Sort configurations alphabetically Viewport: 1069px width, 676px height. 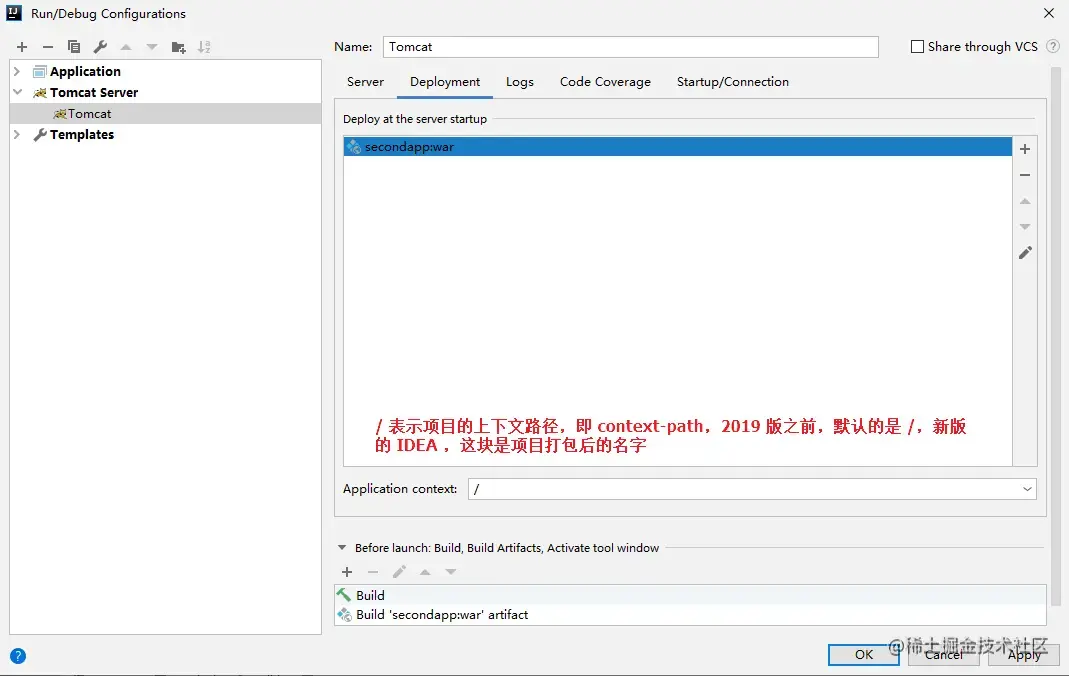[x=204, y=47]
